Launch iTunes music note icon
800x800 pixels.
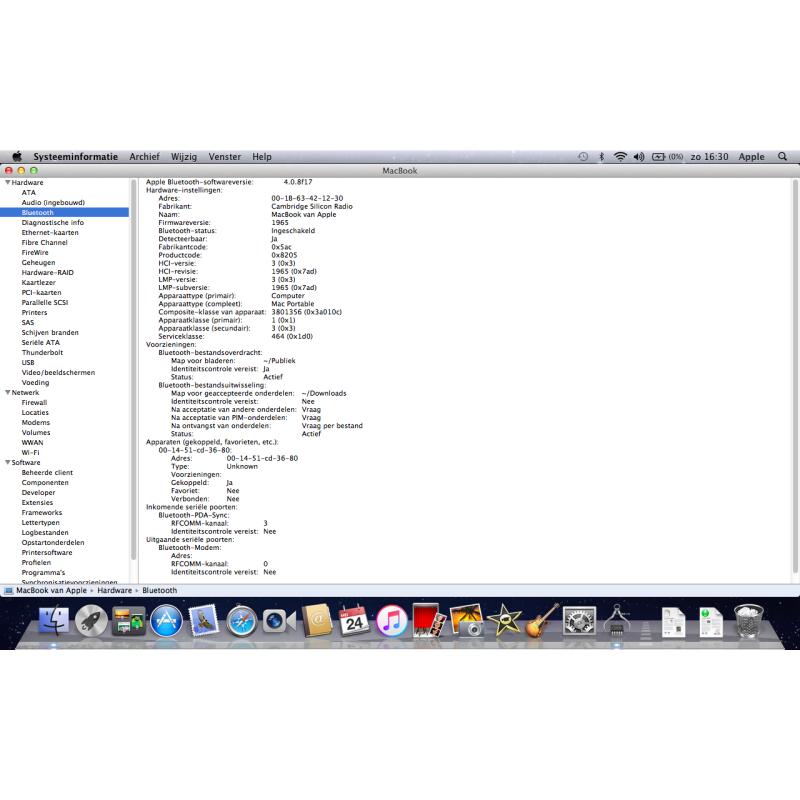(392, 621)
